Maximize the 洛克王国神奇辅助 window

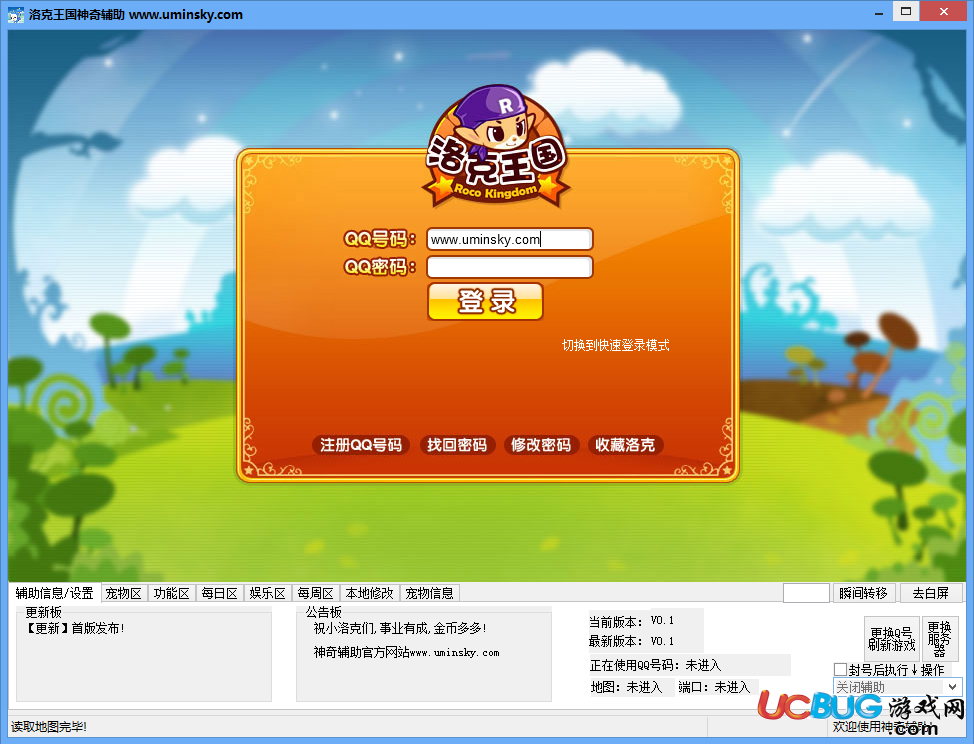click(x=906, y=12)
